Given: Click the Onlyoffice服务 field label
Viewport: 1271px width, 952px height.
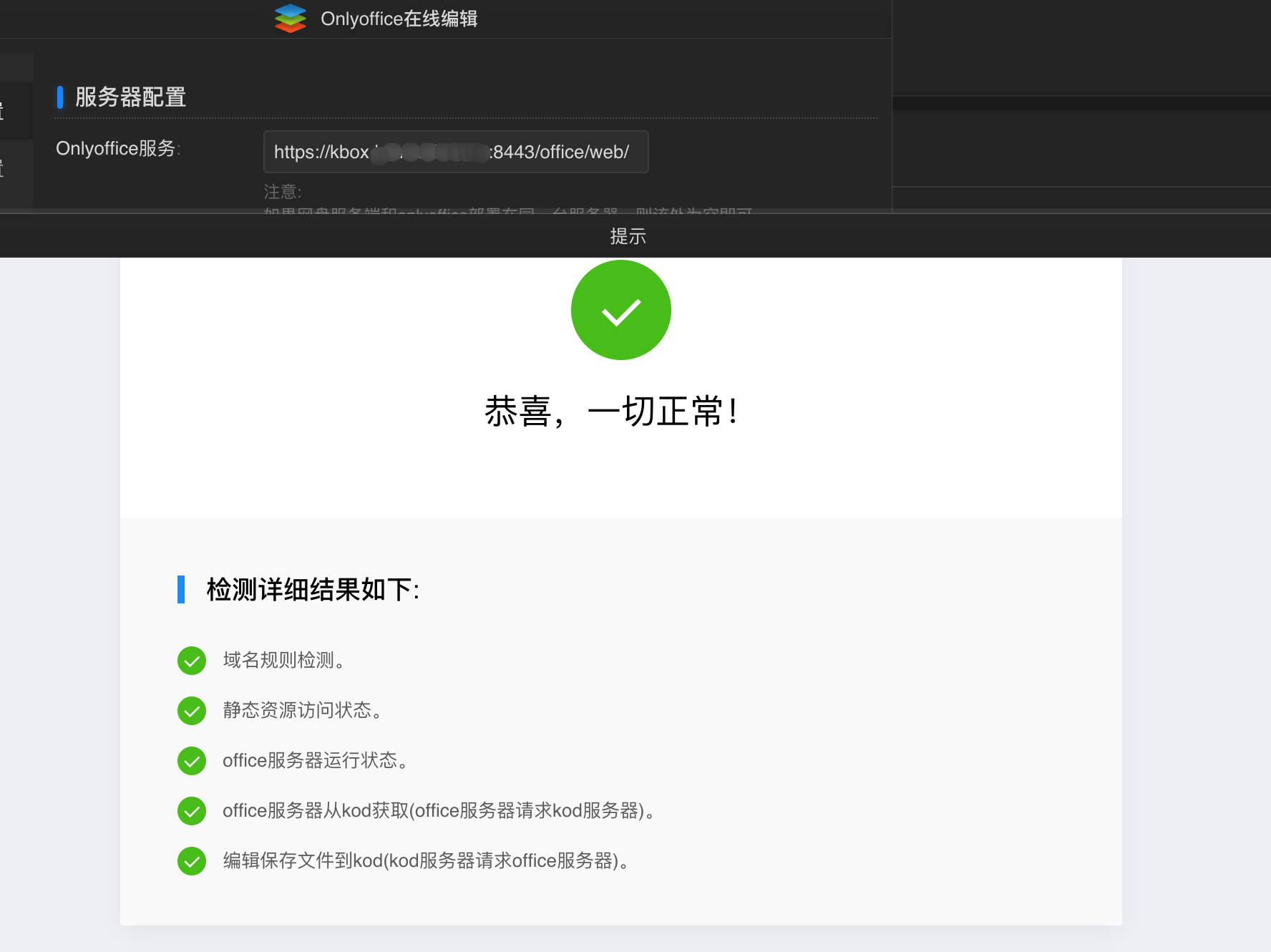Looking at the screenshot, I should pos(118,148).
